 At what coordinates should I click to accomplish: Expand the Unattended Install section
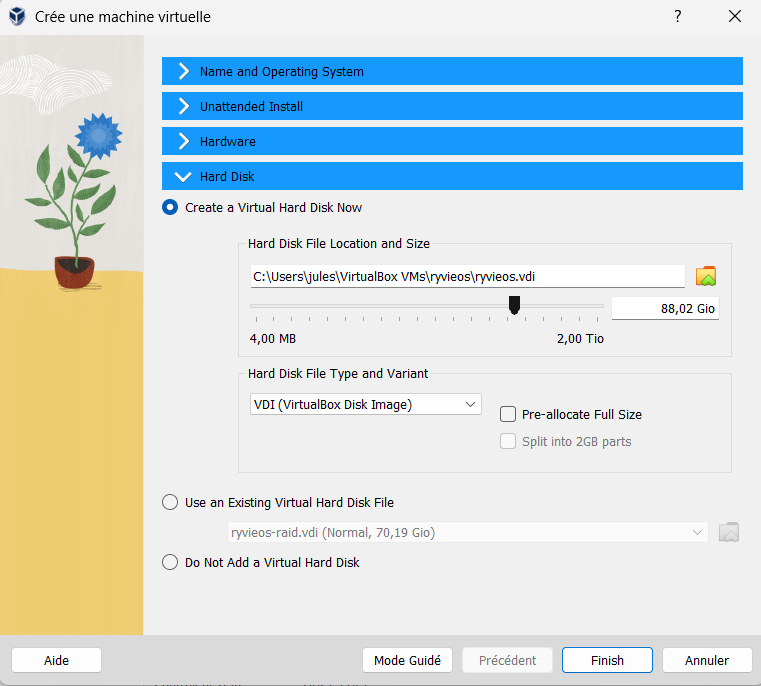pyautogui.click(x=452, y=106)
